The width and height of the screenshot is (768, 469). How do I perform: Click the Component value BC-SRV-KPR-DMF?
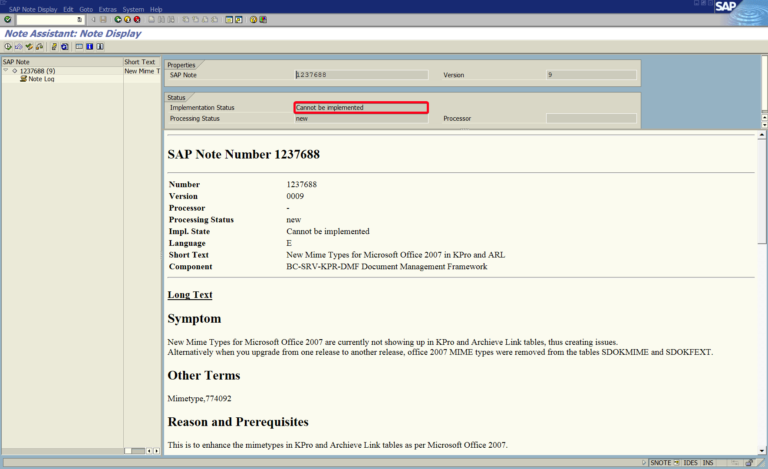point(387,267)
